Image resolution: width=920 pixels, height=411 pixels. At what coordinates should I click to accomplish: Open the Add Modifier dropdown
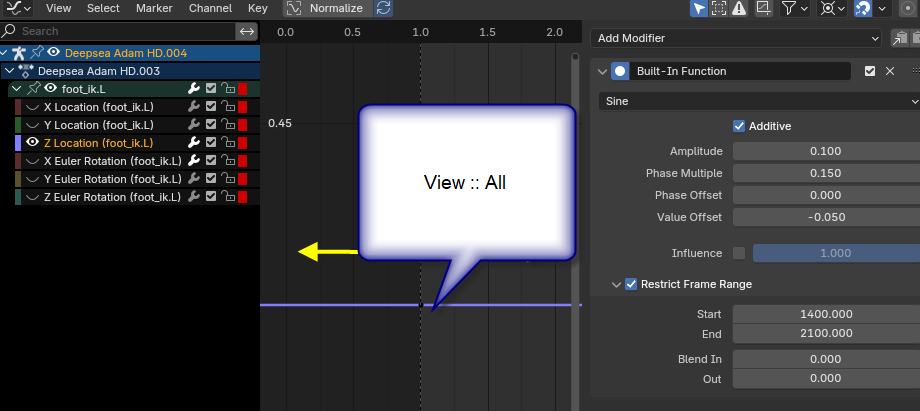(736, 38)
